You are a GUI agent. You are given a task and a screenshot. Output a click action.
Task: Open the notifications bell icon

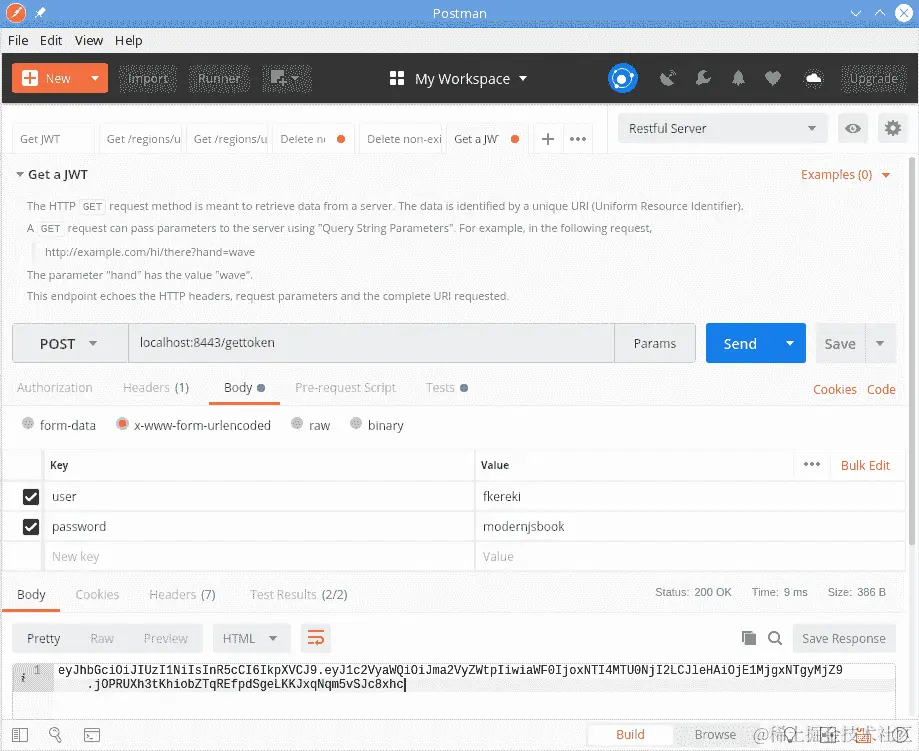(x=738, y=78)
